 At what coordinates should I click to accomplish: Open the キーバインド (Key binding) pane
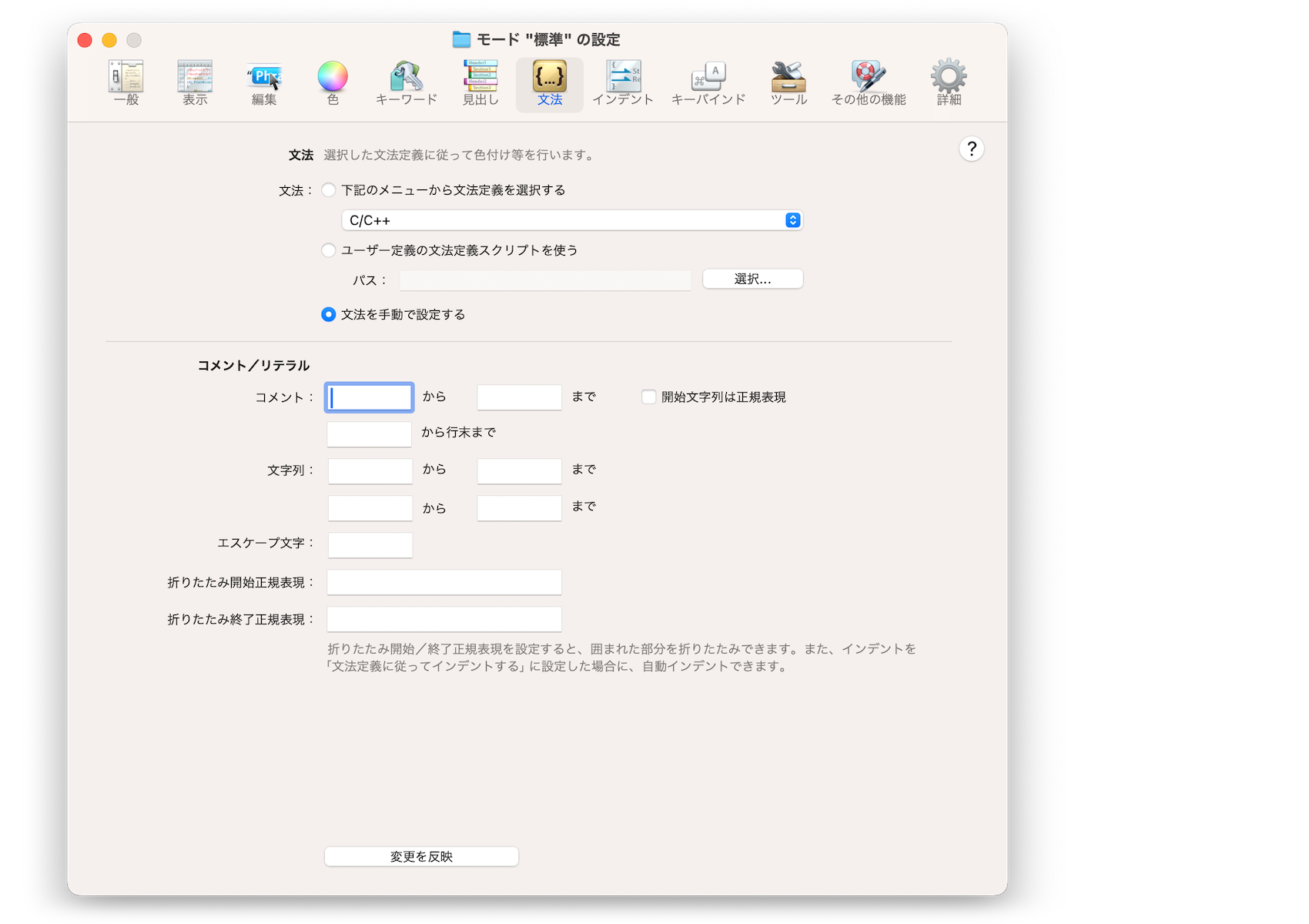(708, 83)
